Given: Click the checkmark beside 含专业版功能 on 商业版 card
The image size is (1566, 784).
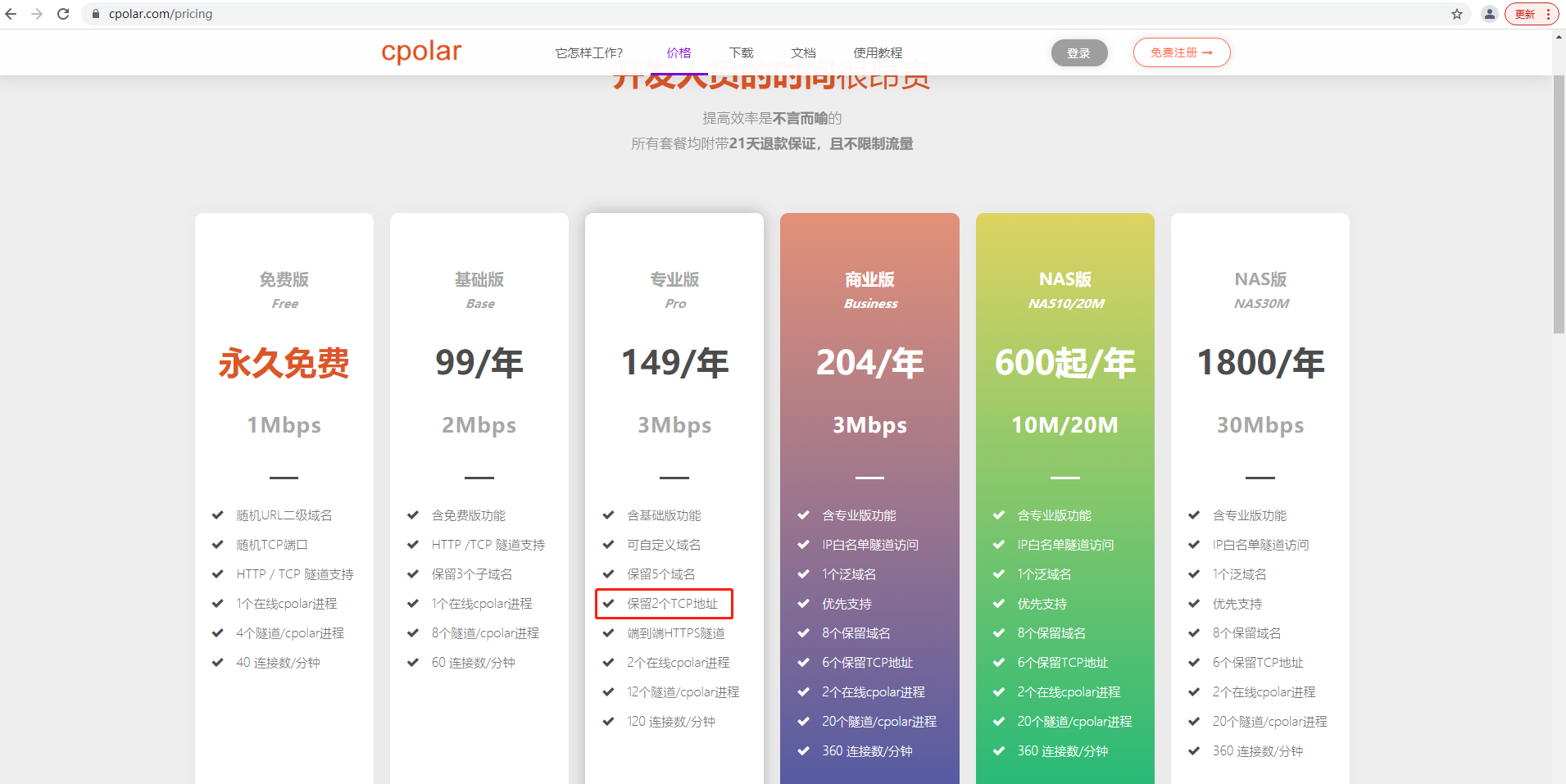Looking at the screenshot, I should click(x=803, y=514).
